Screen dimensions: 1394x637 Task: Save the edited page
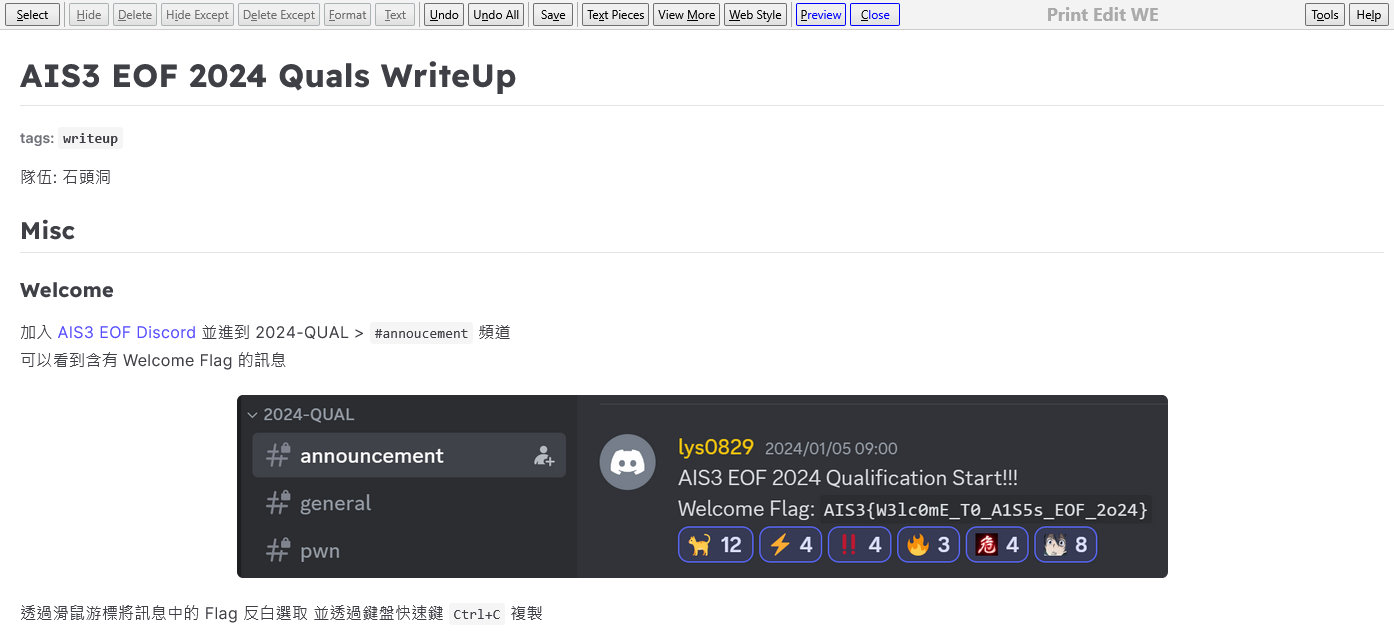click(553, 15)
